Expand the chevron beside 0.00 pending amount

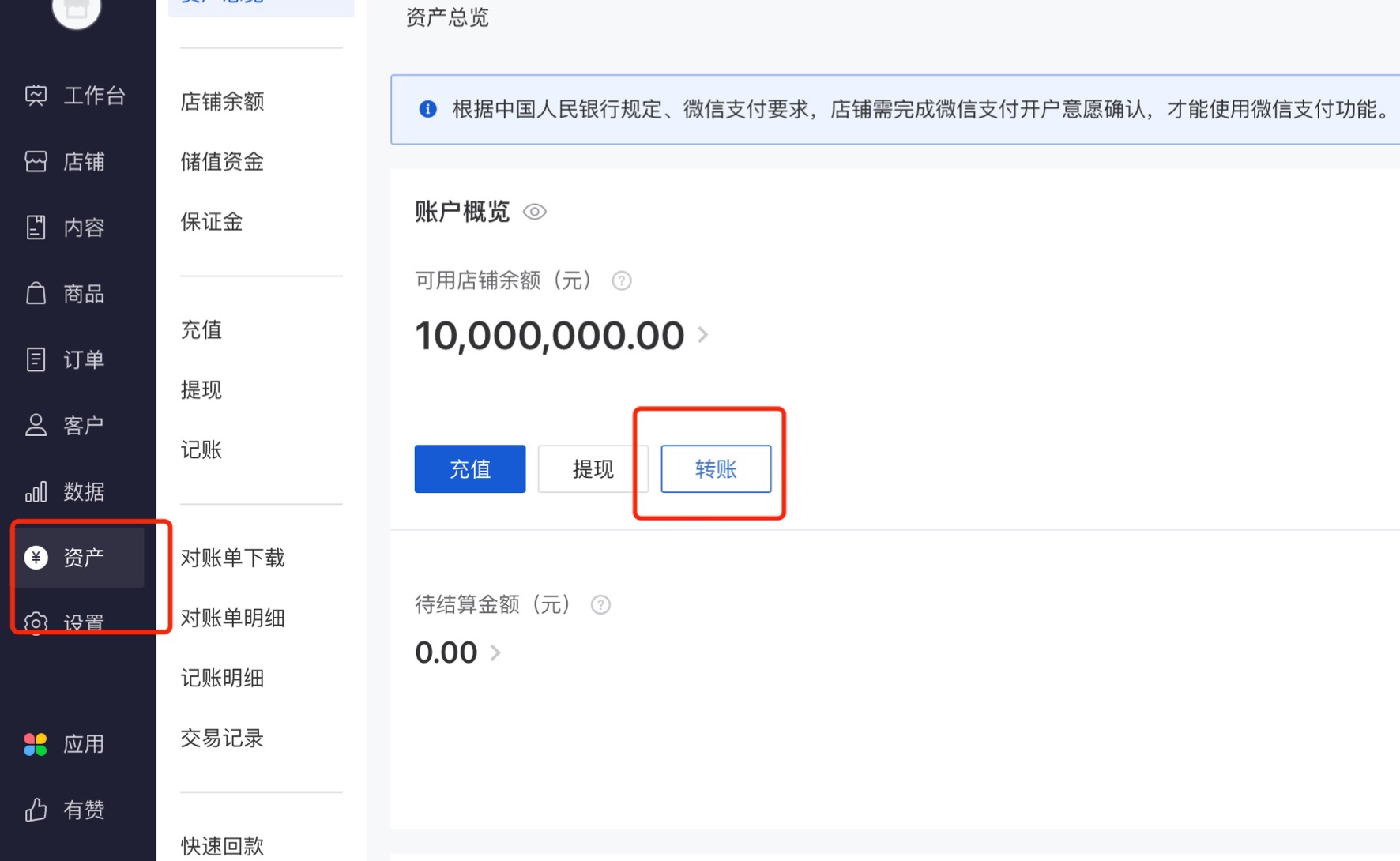(x=495, y=652)
